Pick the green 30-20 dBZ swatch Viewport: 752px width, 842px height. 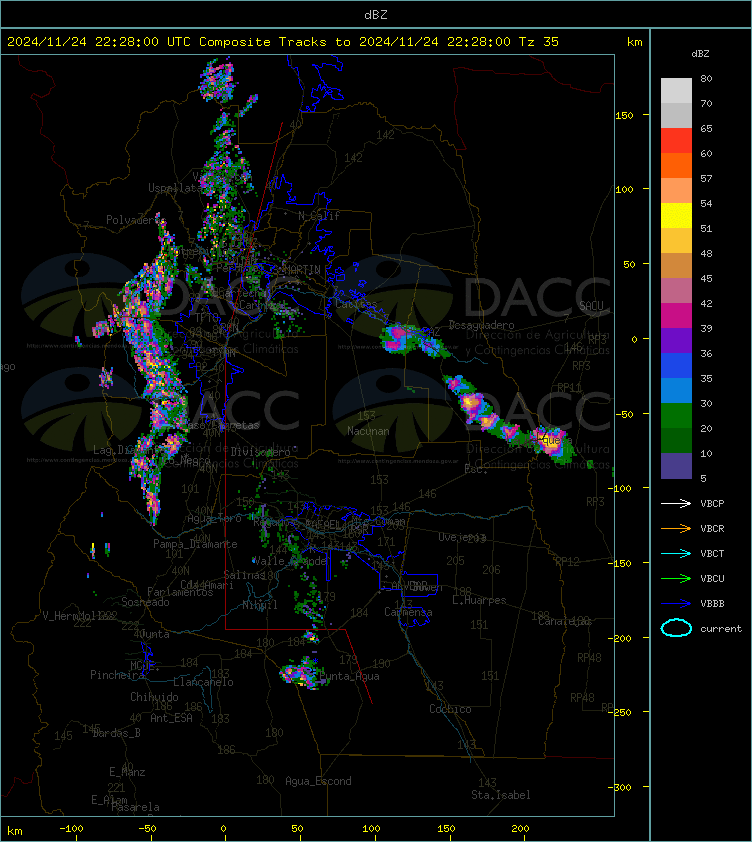click(x=676, y=416)
